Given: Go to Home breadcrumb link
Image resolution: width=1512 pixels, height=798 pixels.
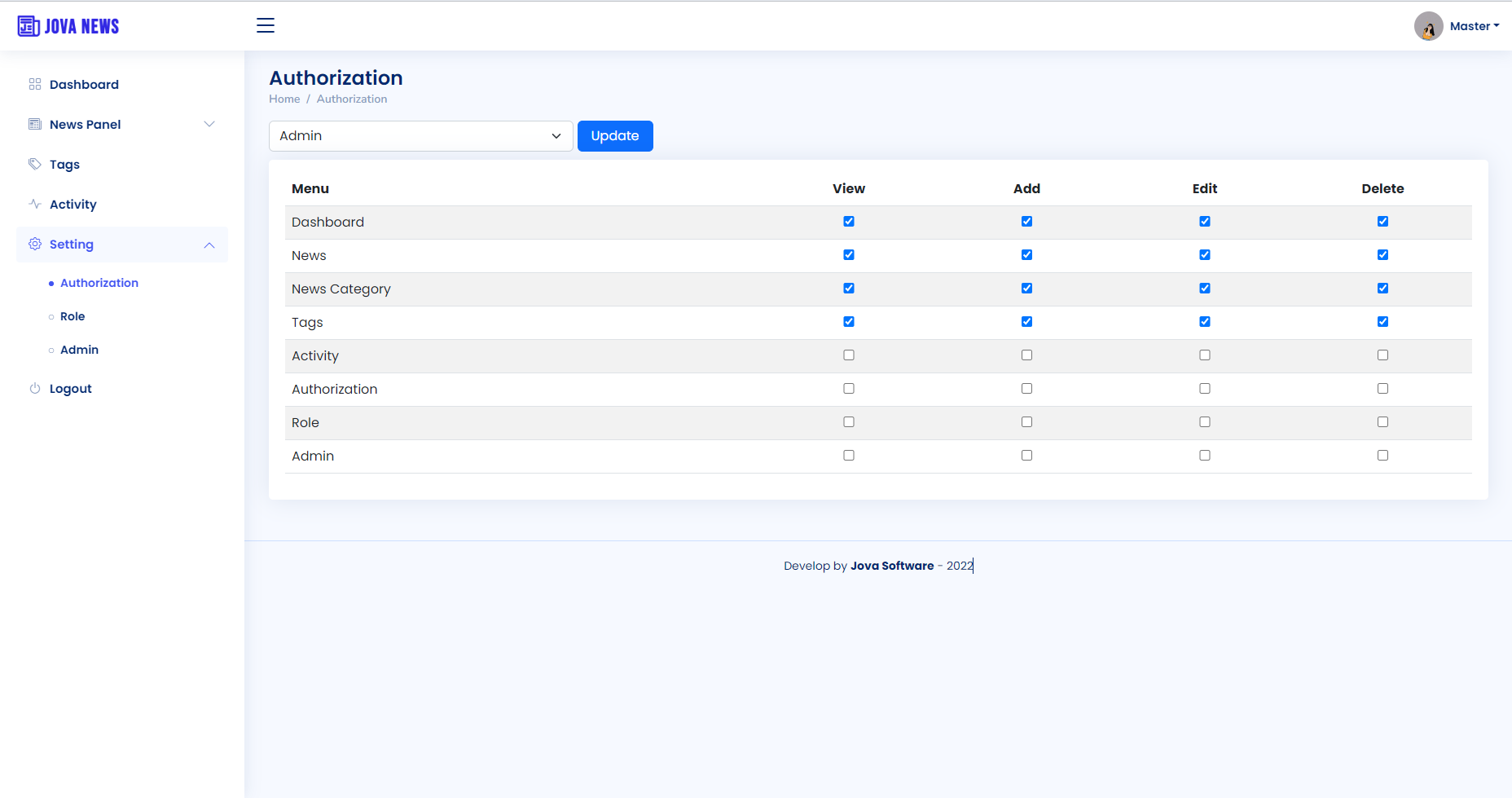Looking at the screenshot, I should coord(284,99).
